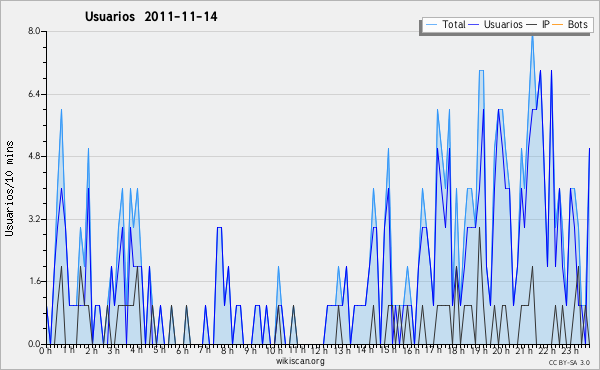This screenshot has height=370, width=600.
Task: Click the chart title Usuarios 2011-11-14
Action: pos(151,17)
